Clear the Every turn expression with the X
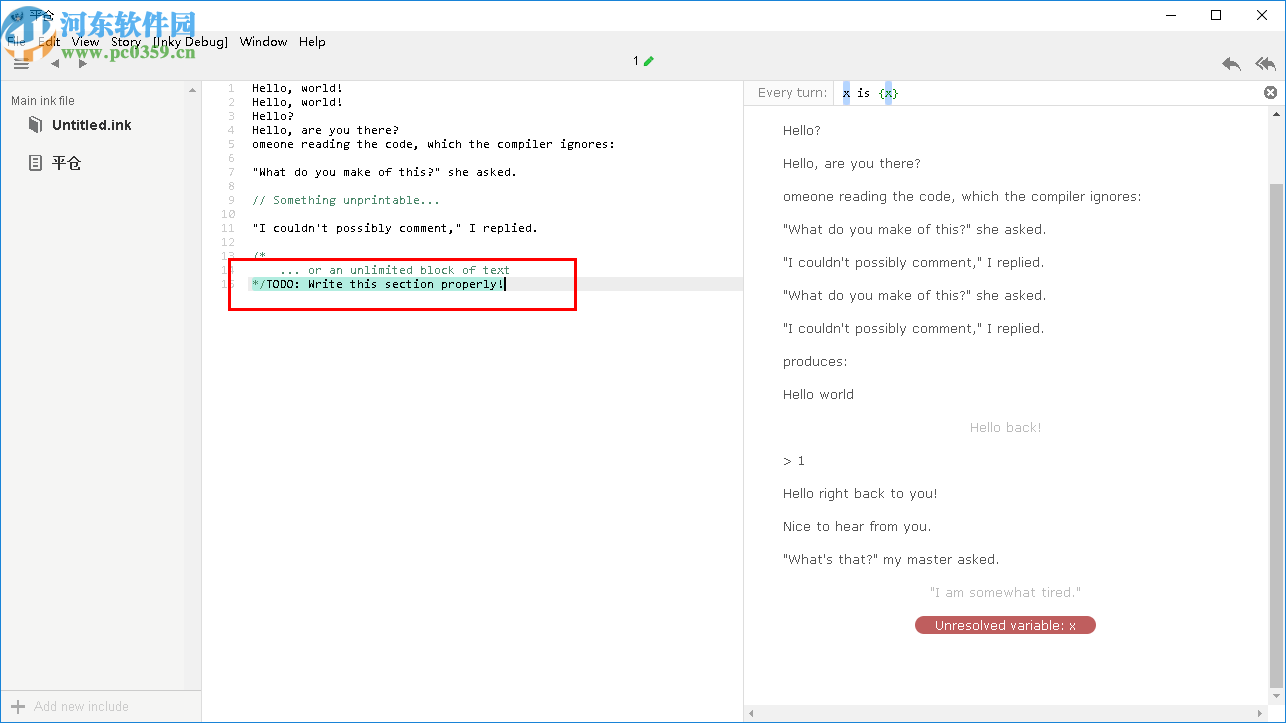 (1270, 93)
